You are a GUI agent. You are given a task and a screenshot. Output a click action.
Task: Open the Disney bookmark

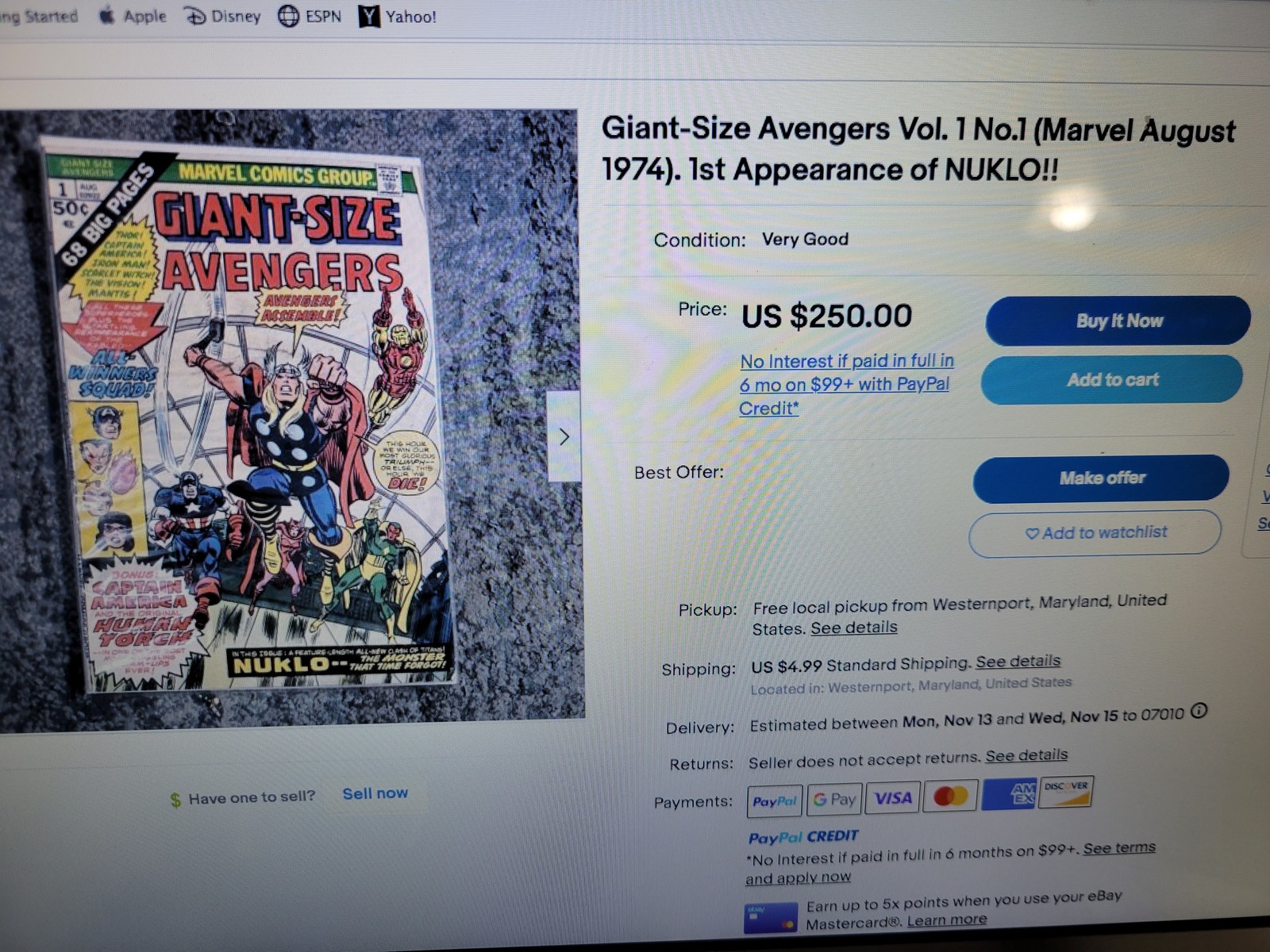[x=223, y=16]
